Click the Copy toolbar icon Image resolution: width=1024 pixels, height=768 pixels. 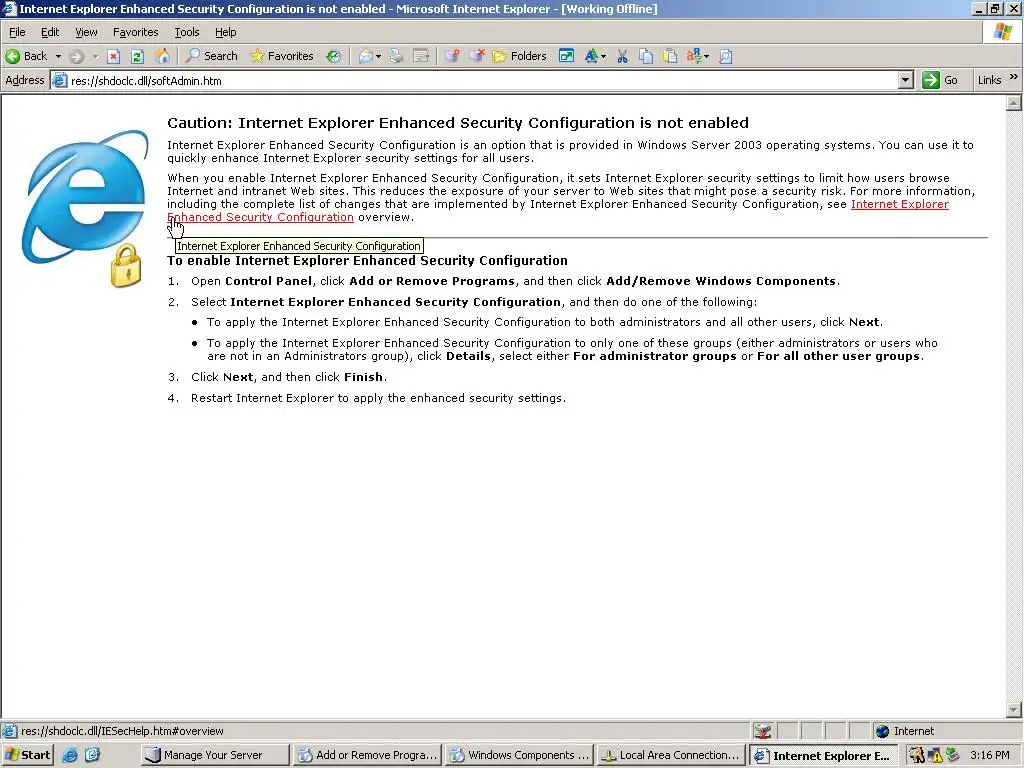646,56
